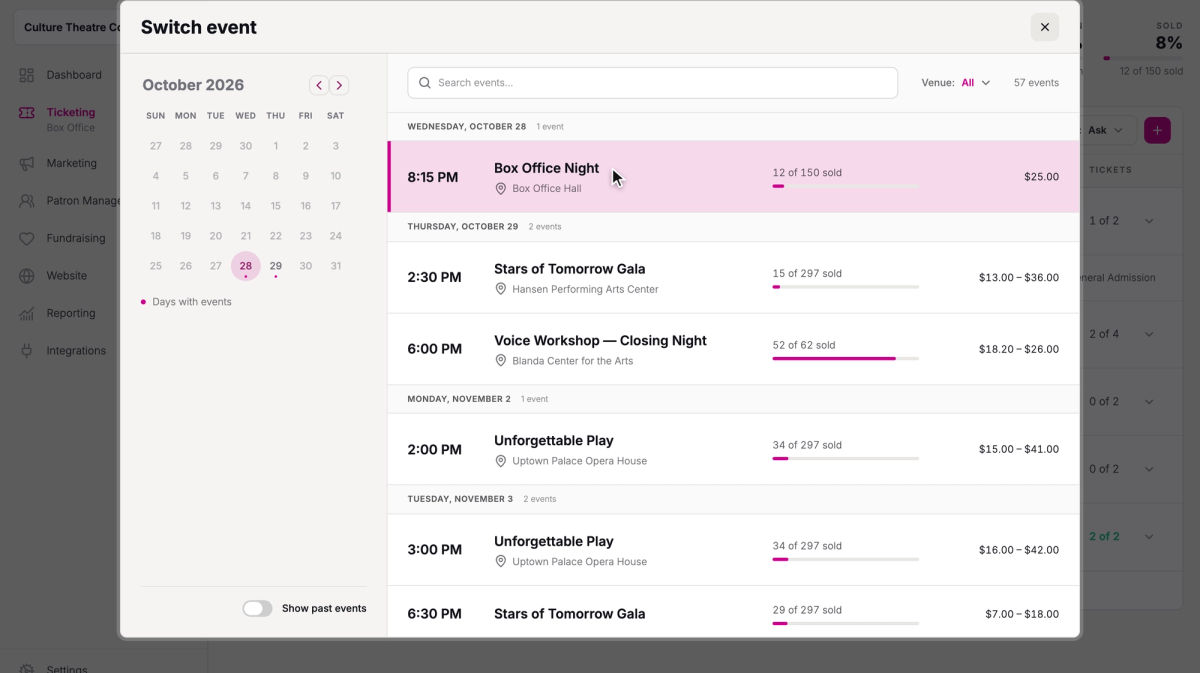Click the location pin beside Box Office Hall
1200x673 pixels.
click(501, 189)
